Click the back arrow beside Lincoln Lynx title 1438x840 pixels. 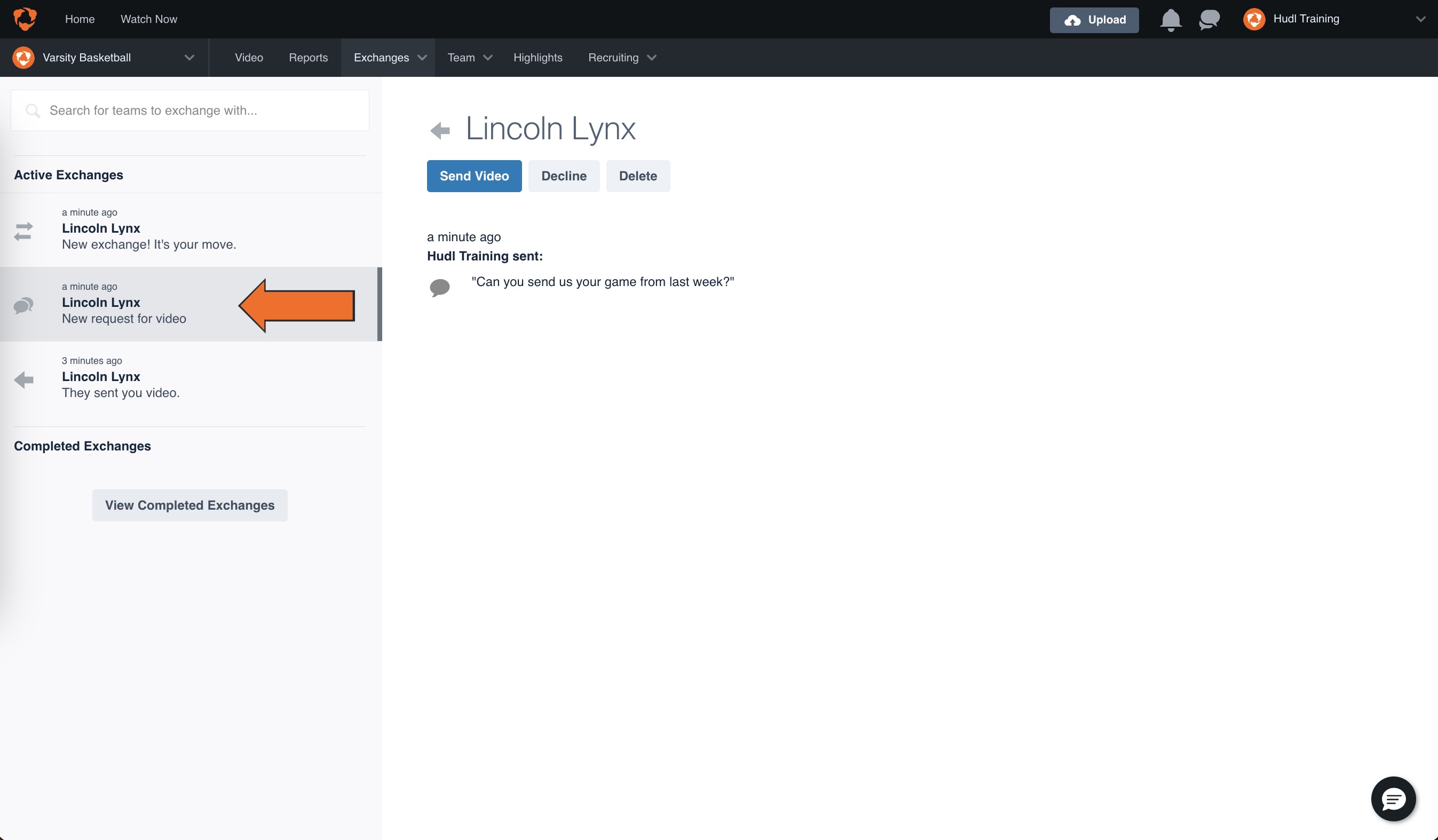coord(440,131)
